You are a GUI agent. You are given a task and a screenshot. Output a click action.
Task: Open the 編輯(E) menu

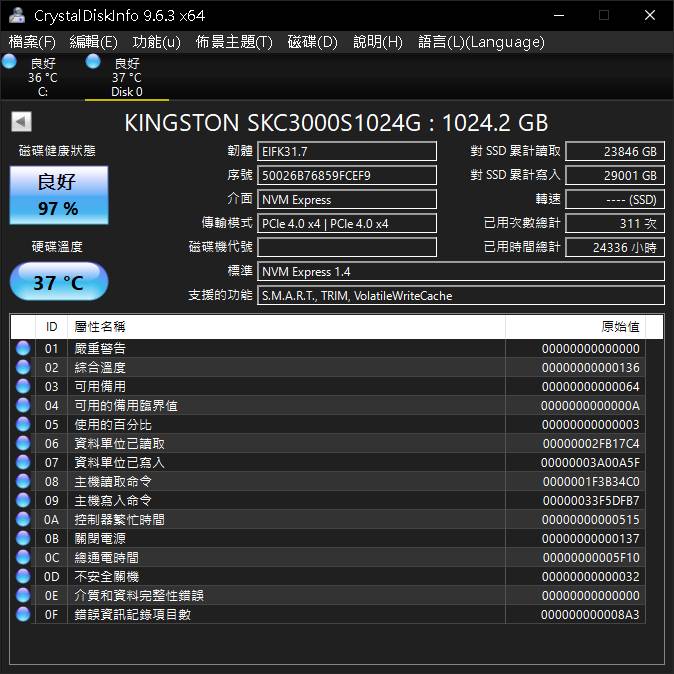[x=93, y=42]
